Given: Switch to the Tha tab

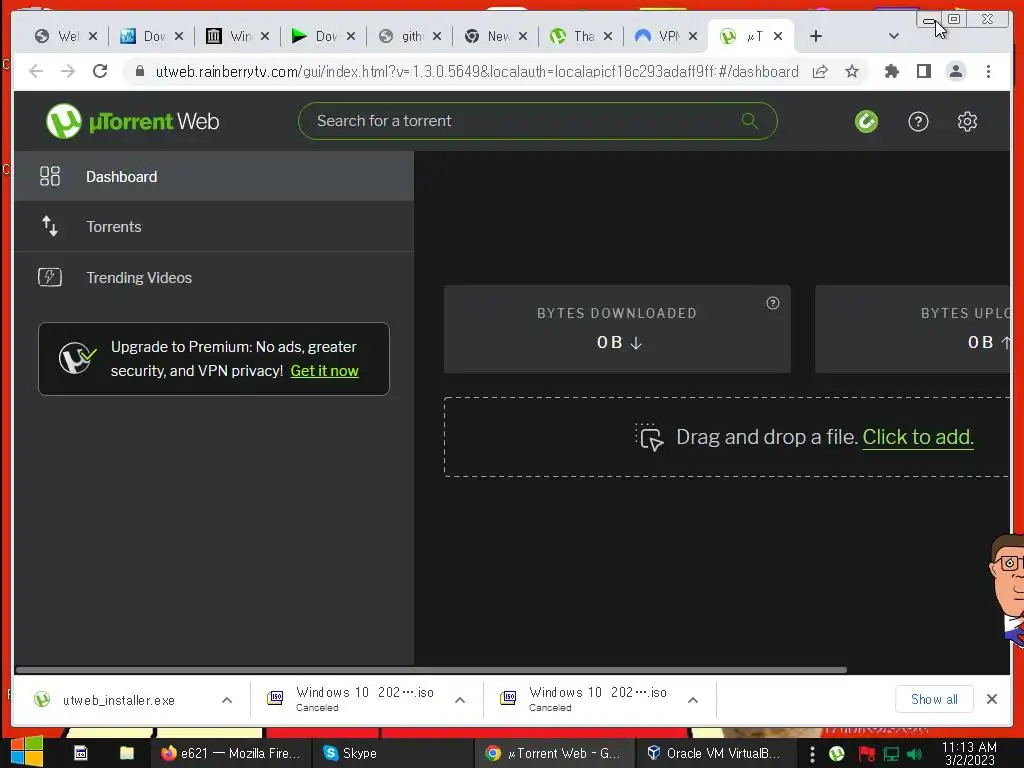Looking at the screenshot, I should click(x=573, y=37).
